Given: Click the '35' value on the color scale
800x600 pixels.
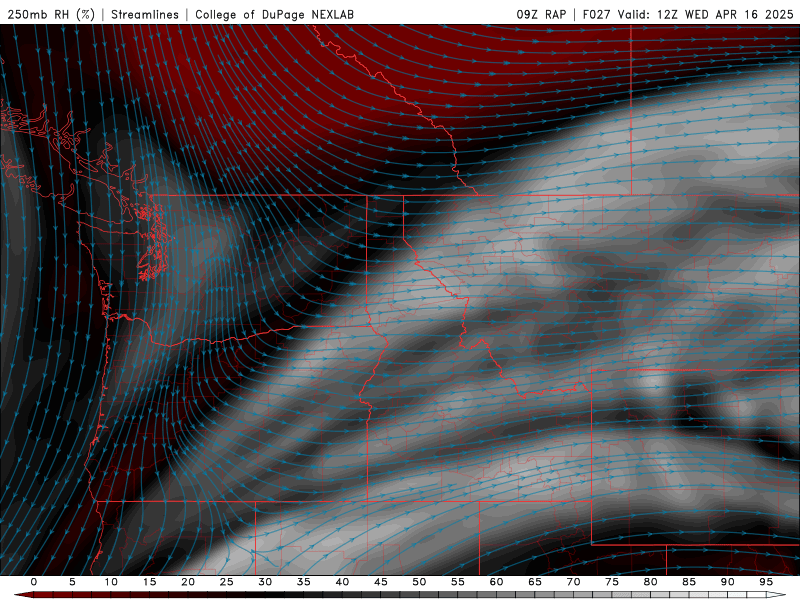Looking at the screenshot, I should pyautogui.click(x=304, y=582).
